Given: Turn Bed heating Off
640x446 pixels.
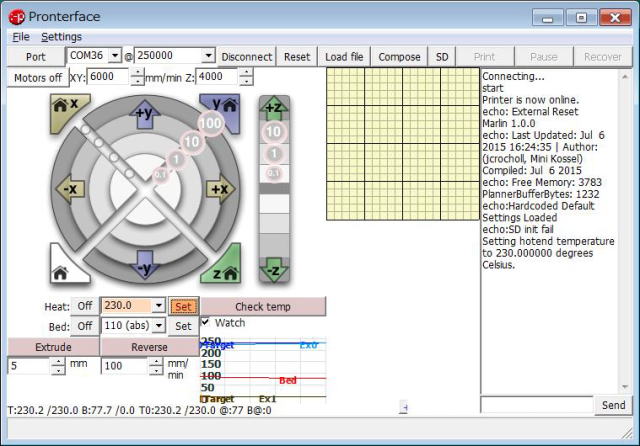Looking at the screenshot, I should click(x=85, y=326).
